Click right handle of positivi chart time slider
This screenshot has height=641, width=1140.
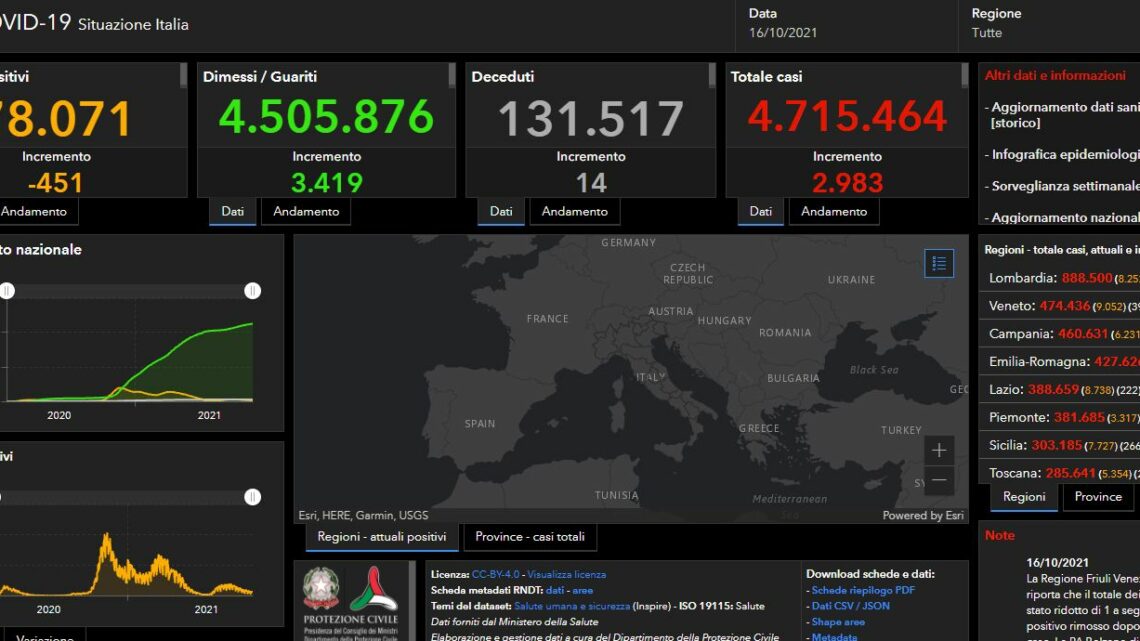[252, 497]
